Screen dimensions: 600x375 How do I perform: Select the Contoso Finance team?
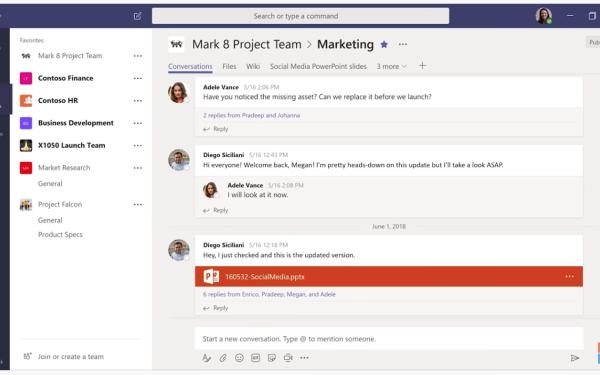65,78
